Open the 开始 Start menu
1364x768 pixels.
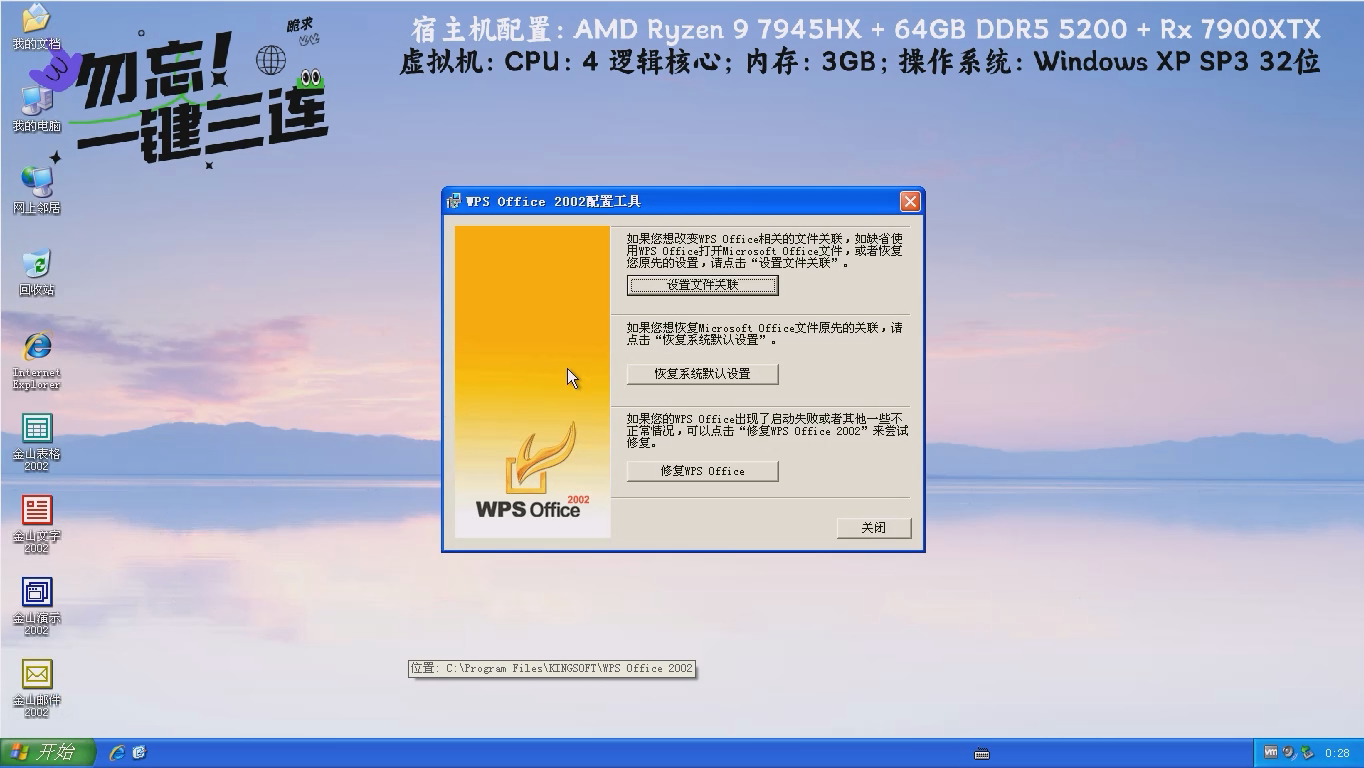point(47,752)
